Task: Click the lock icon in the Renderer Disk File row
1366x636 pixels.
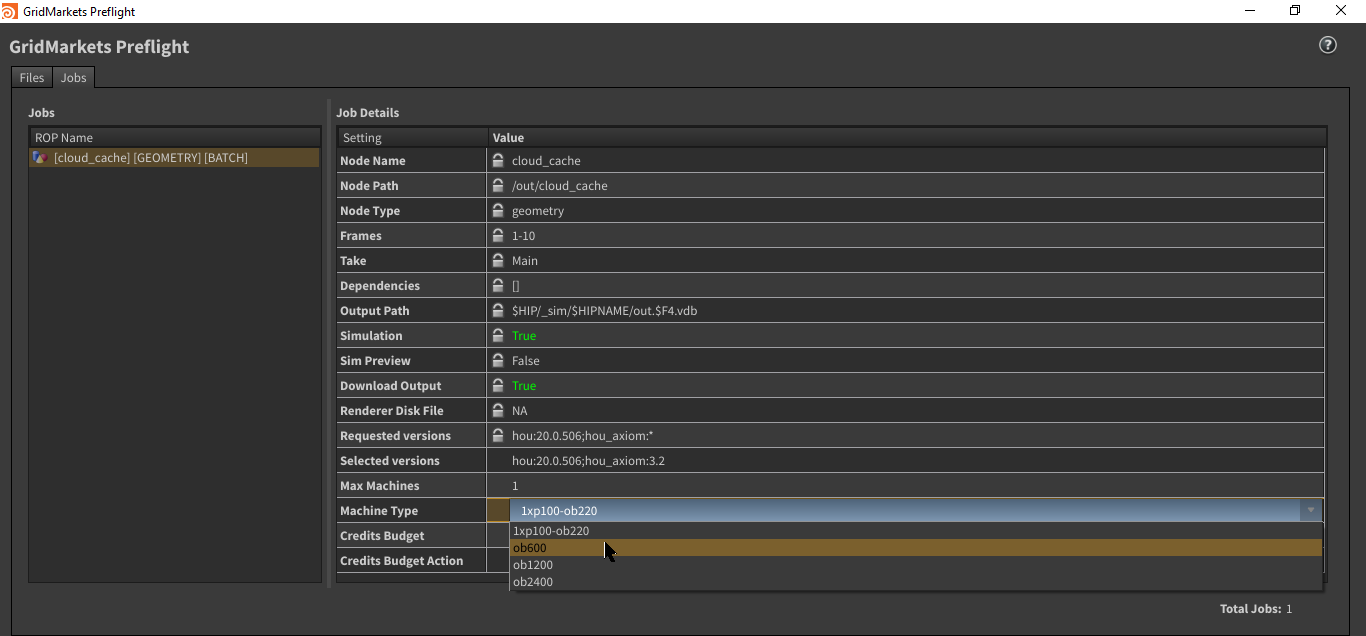Action: (498, 410)
